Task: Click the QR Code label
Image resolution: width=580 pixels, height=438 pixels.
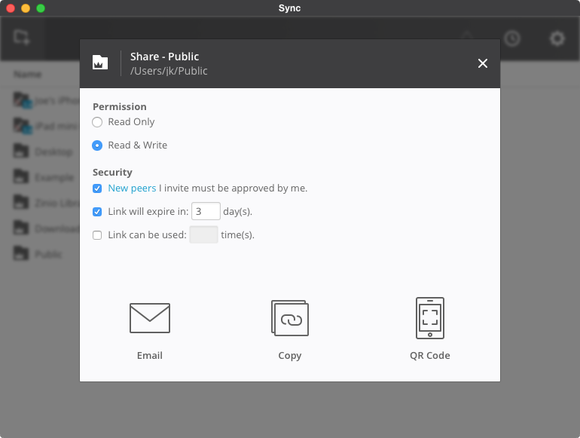Action: (x=430, y=356)
